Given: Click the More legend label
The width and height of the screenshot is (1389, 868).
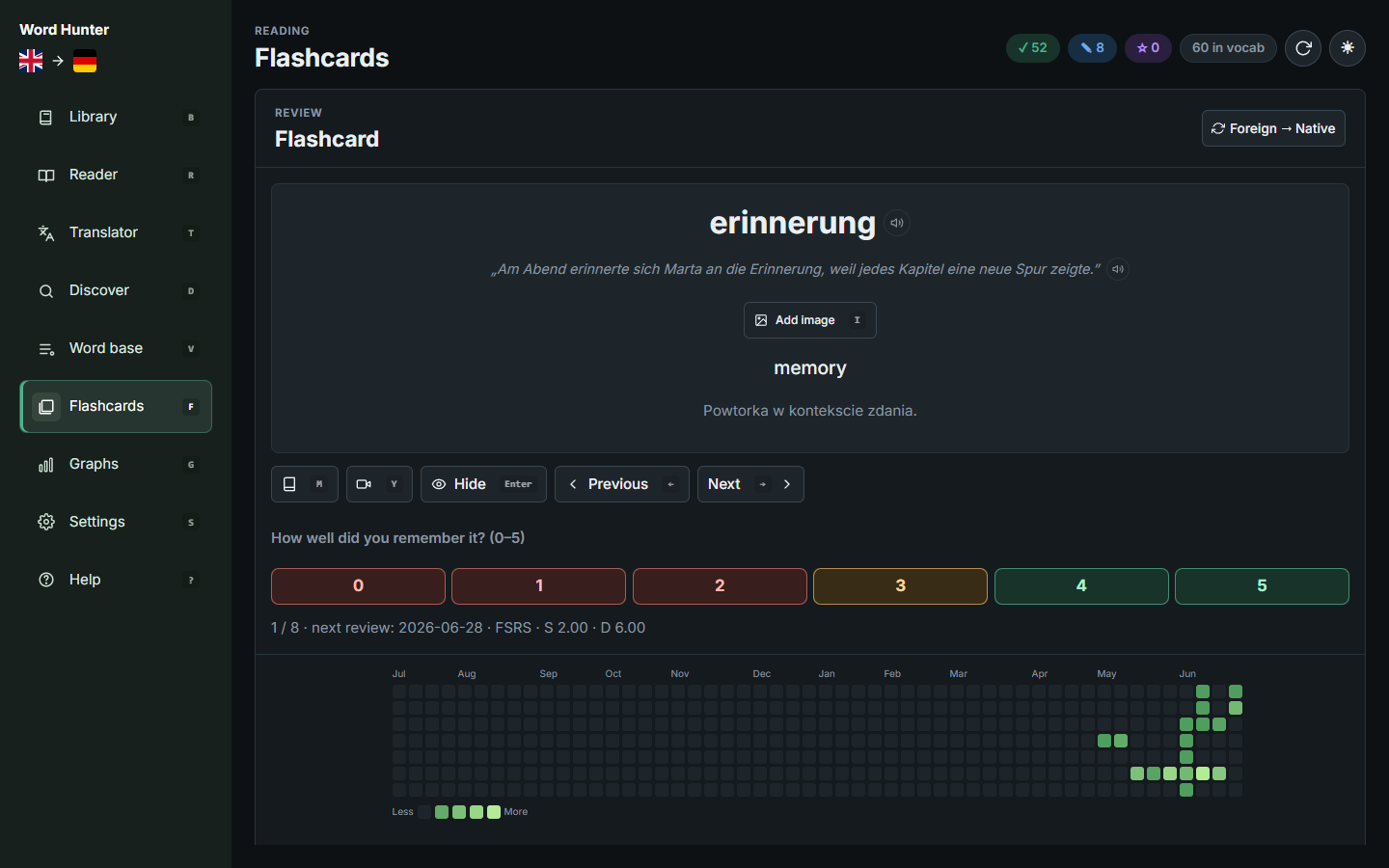Looking at the screenshot, I should click(516, 812).
